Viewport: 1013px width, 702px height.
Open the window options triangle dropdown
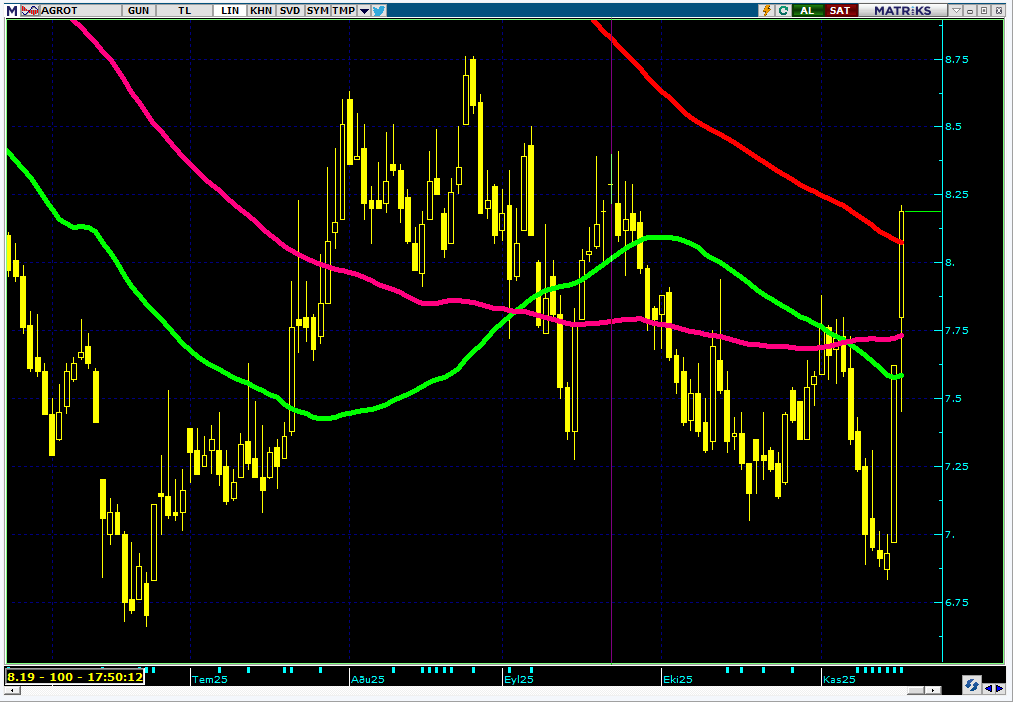tap(957, 10)
